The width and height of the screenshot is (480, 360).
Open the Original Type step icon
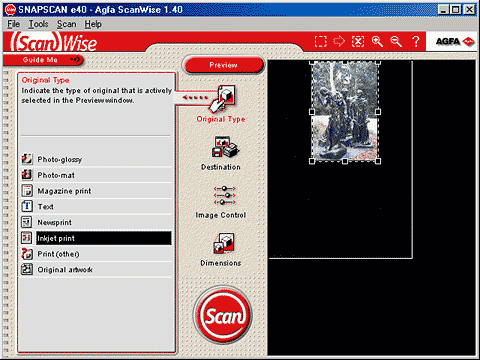tap(223, 99)
